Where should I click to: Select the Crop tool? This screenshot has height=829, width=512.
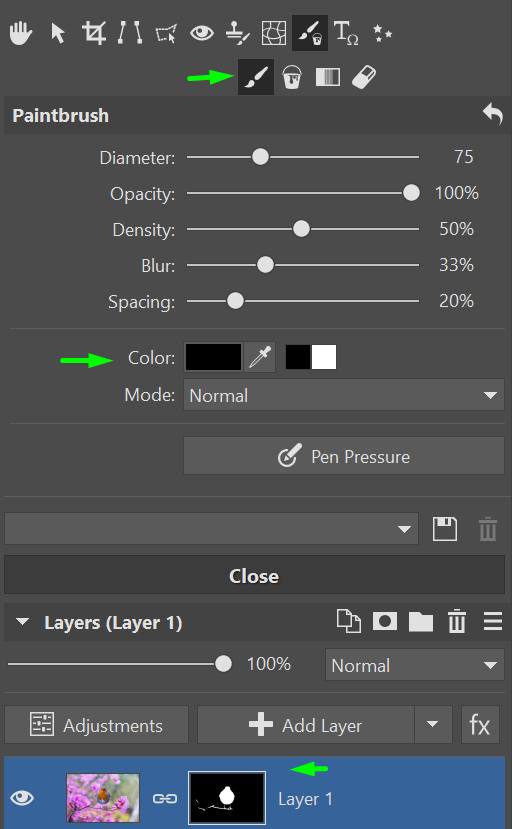click(94, 33)
